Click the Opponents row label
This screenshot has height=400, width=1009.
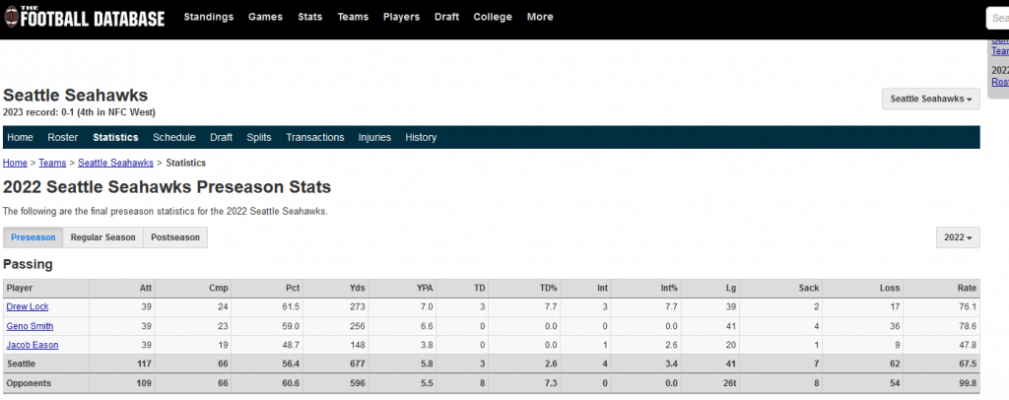29,383
